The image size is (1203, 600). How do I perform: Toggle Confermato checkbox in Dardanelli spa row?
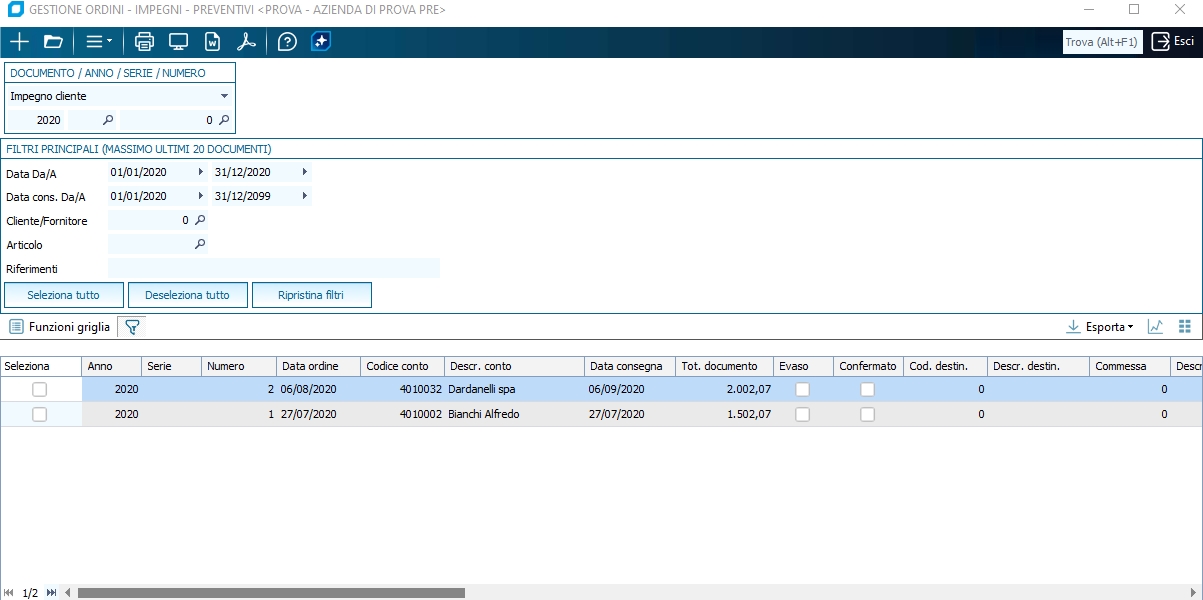click(868, 389)
